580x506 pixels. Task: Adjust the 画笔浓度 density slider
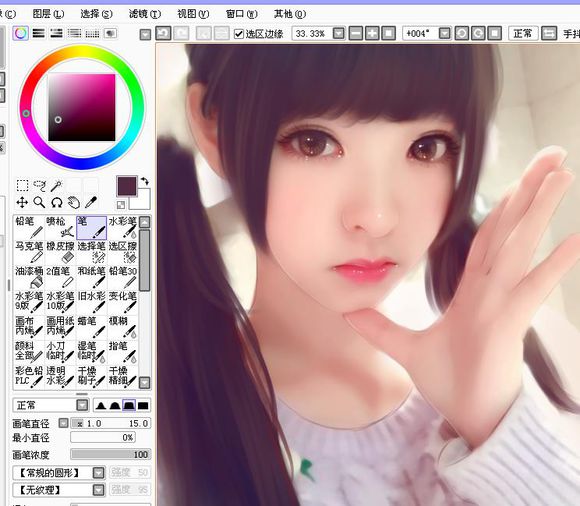point(111,454)
